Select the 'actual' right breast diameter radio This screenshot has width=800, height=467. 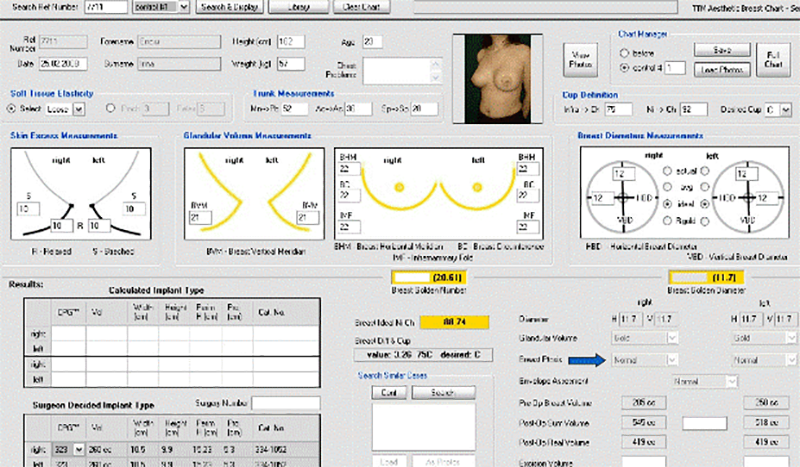tap(666, 170)
